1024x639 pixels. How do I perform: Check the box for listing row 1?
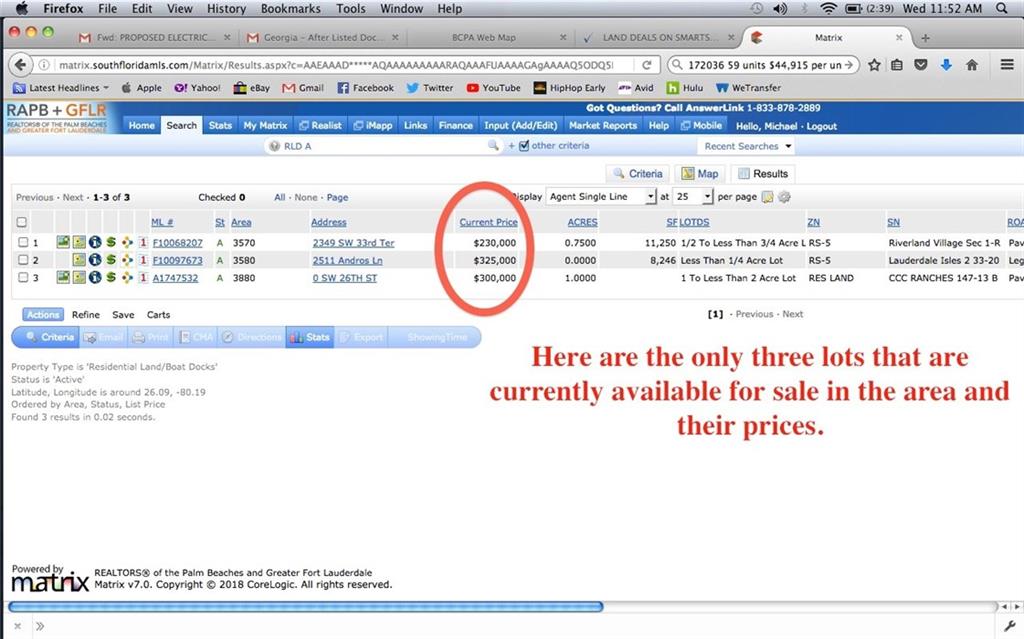click(x=22, y=243)
